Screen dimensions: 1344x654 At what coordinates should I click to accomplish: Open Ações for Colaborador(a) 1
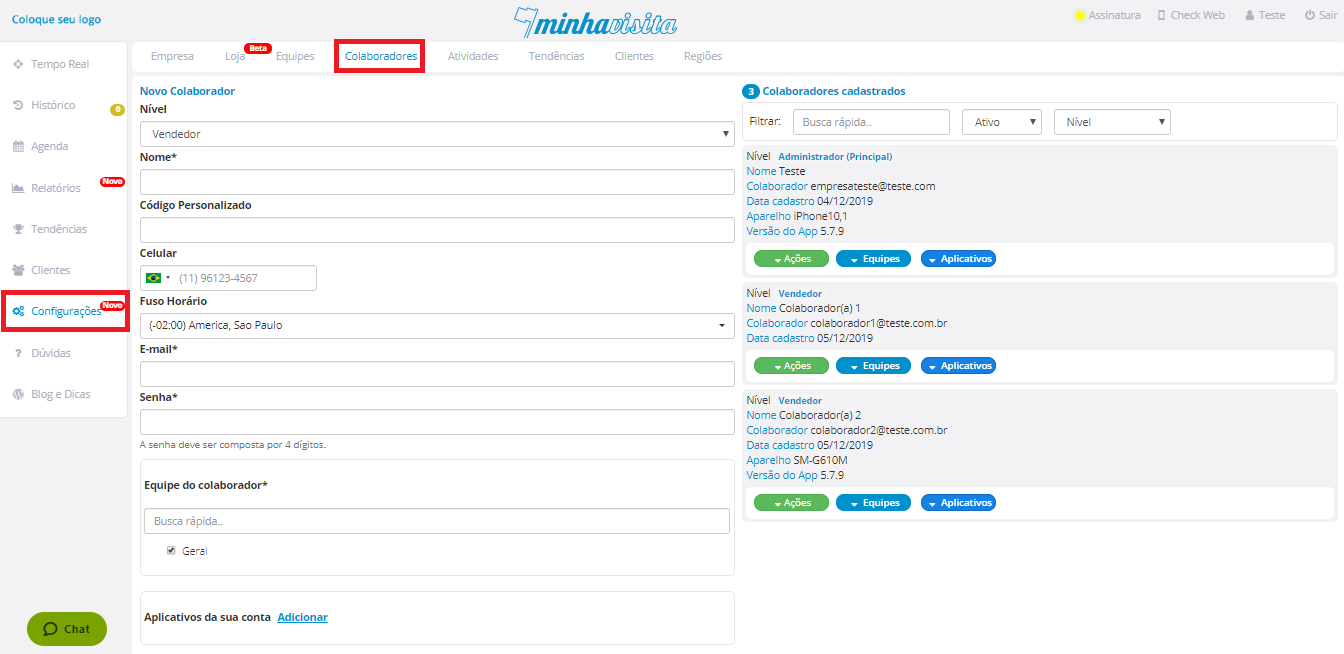[x=791, y=365]
